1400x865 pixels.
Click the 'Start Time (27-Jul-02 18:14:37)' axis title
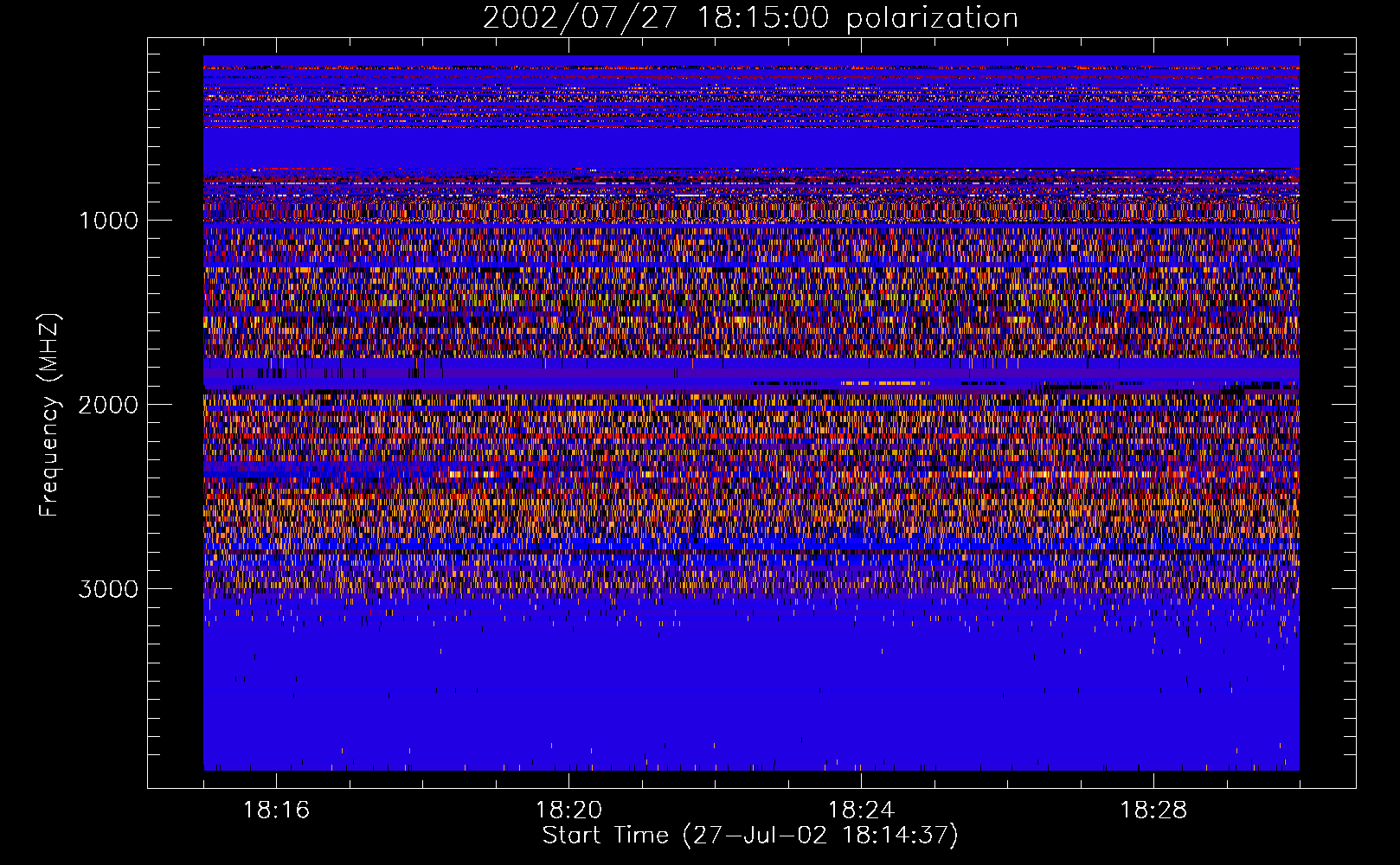point(750,836)
